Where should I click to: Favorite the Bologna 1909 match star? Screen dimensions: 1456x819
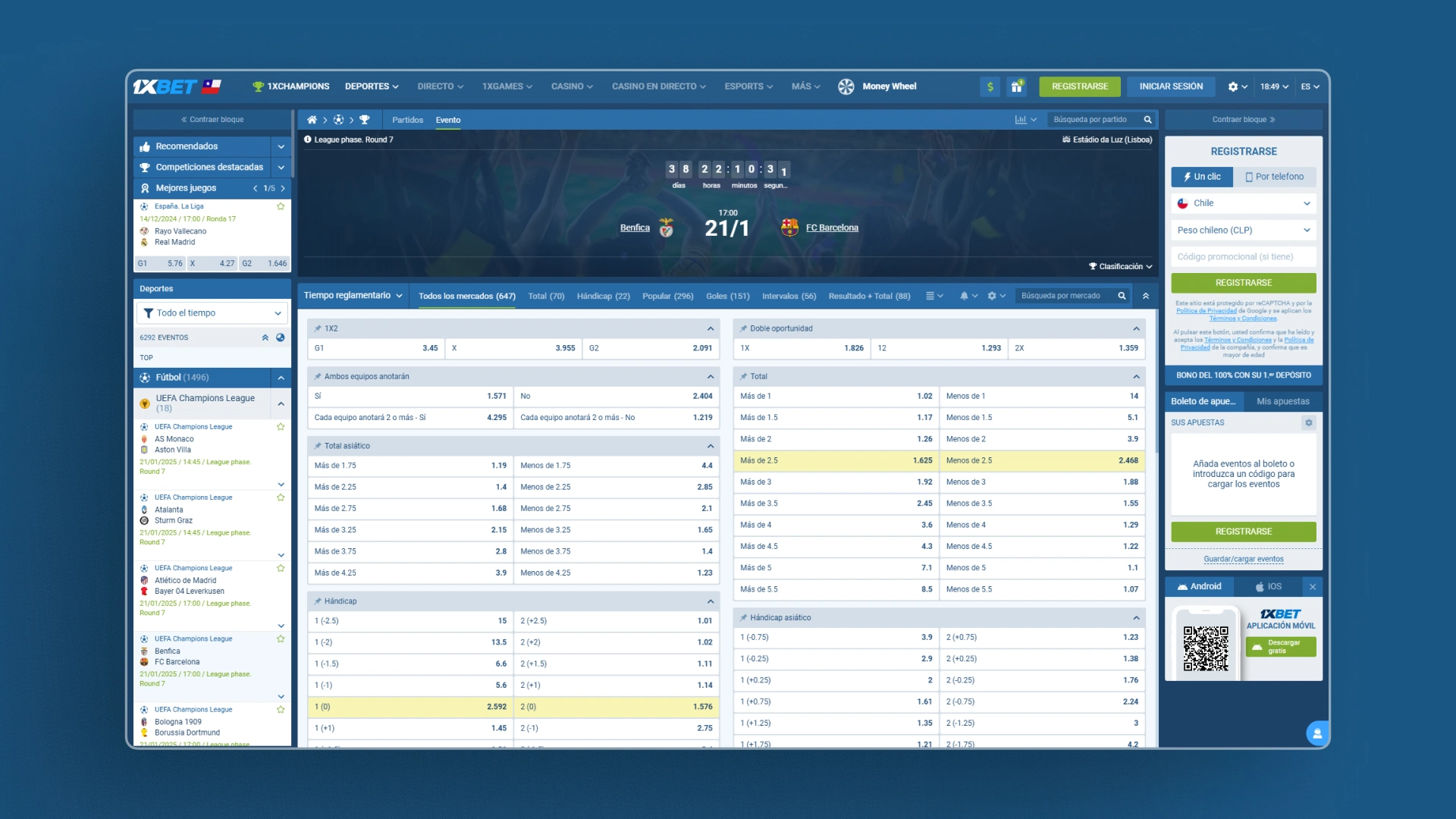281,710
